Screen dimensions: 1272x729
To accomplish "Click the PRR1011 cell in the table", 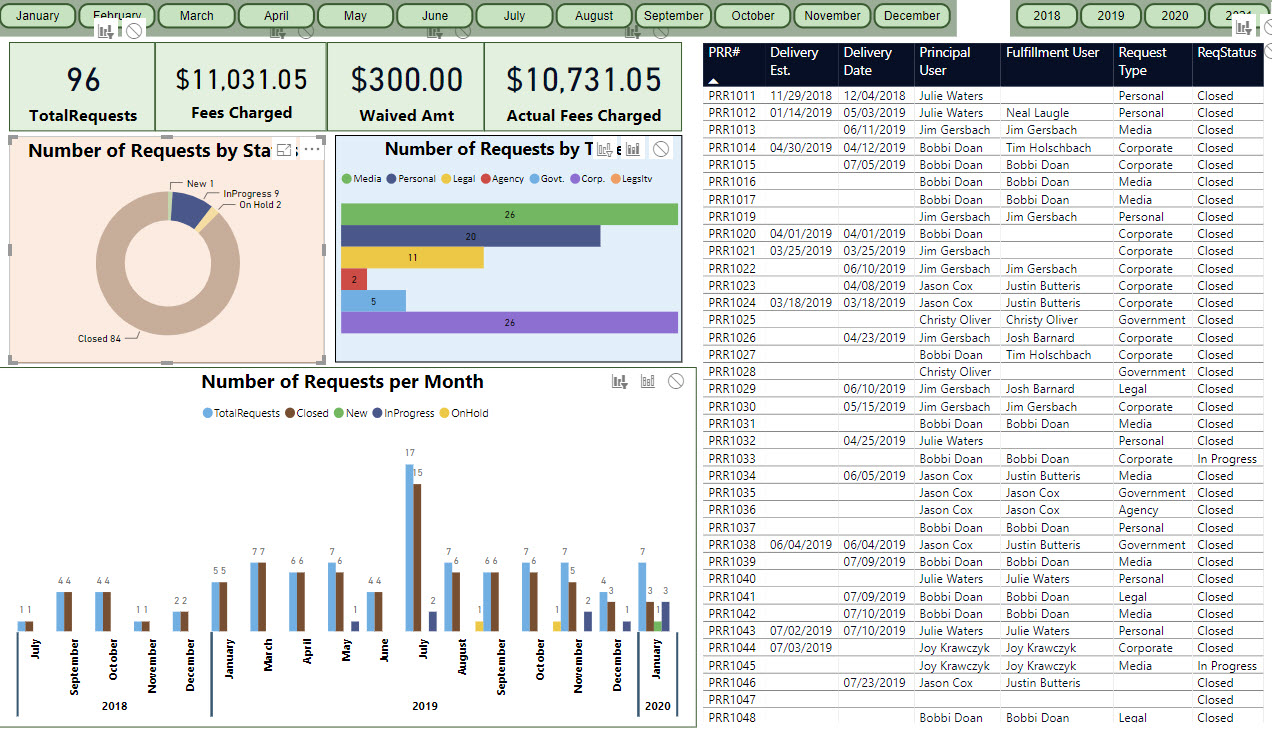I will (732, 96).
